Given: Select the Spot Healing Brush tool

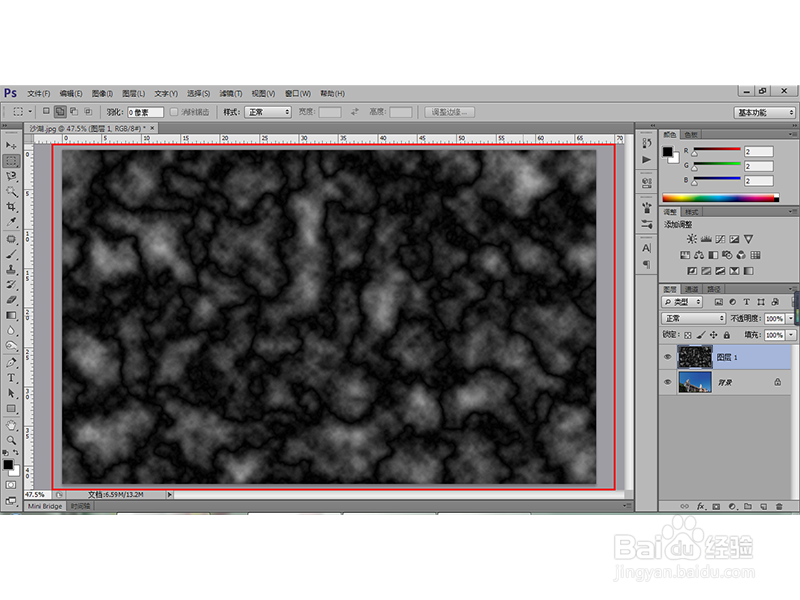Looking at the screenshot, I should (x=11, y=239).
